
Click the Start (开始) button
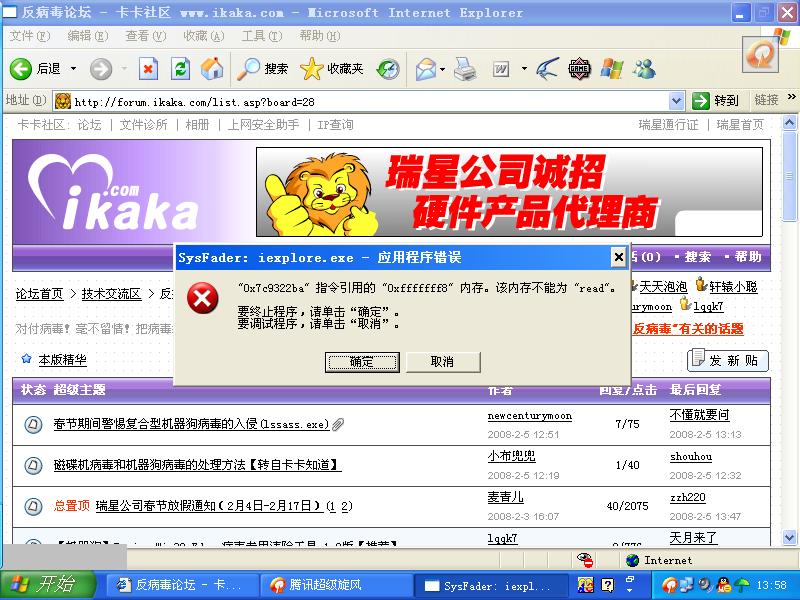(x=48, y=585)
